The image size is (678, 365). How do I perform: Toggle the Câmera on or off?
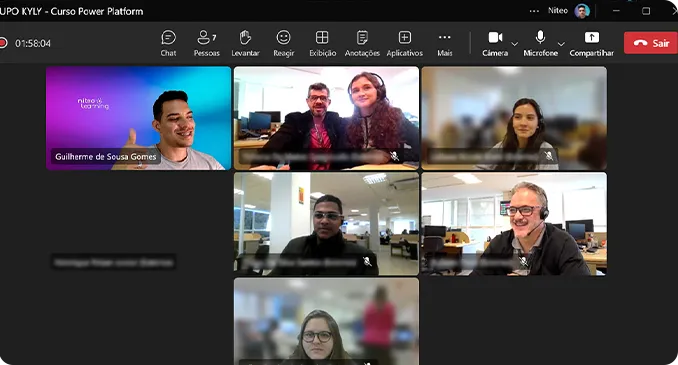point(496,43)
